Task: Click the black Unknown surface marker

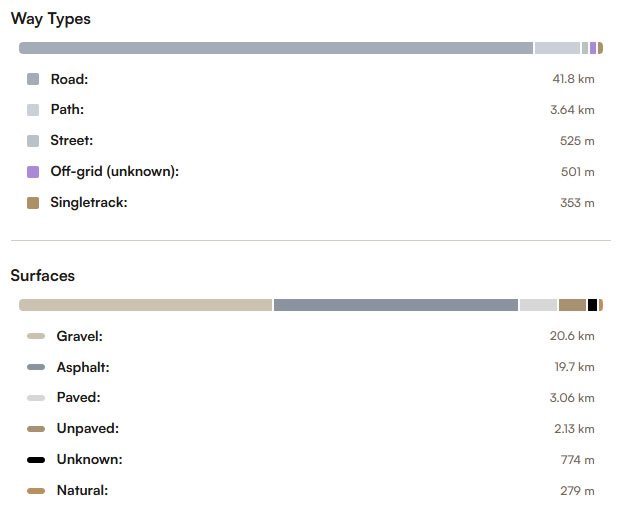Action: pyautogui.click(x=36, y=460)
